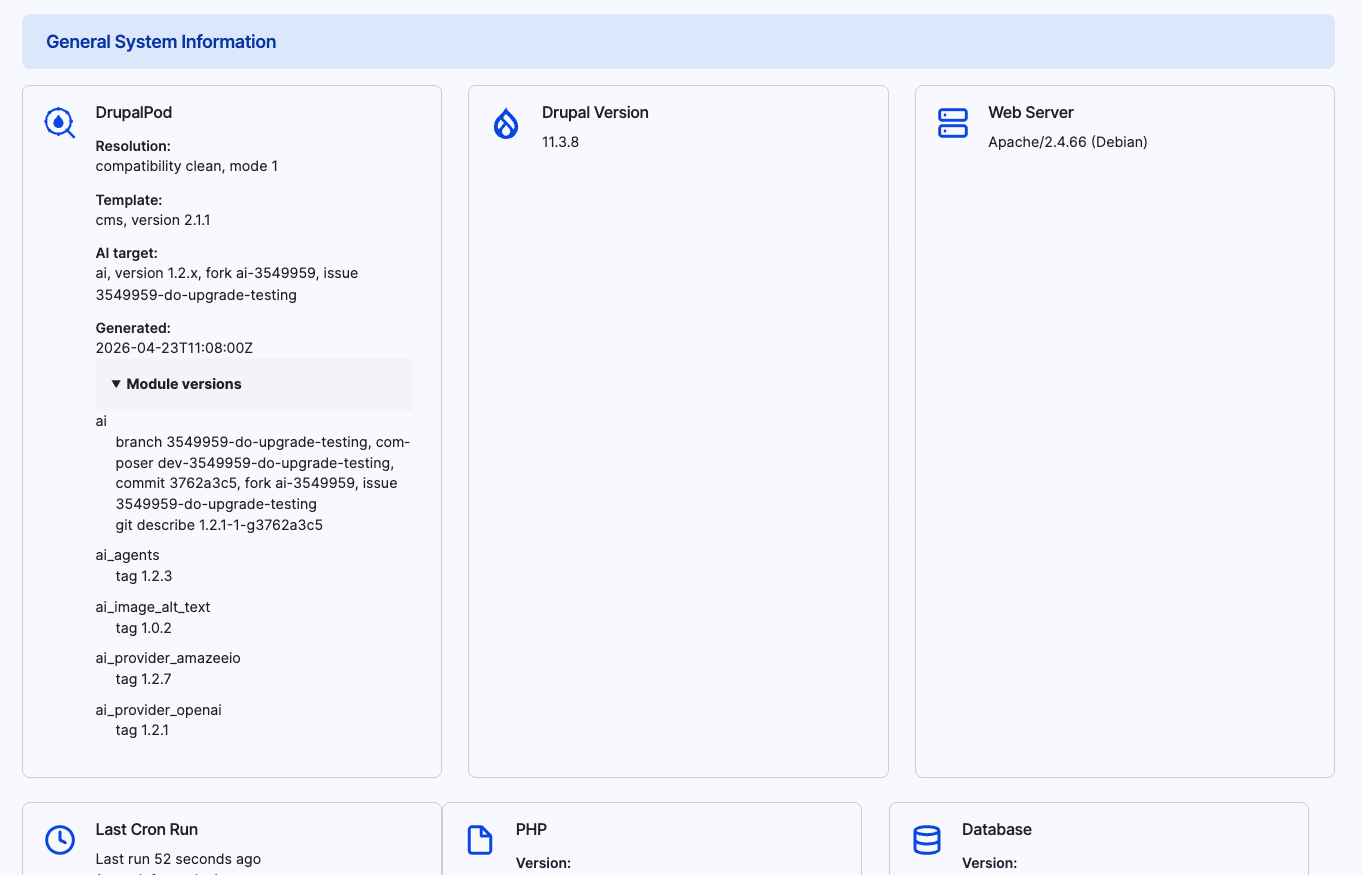The height and width of the screenshot is (875, 1363).
Task: Click the ai_provider_amazeeio module name
Action: click(x=168, y=658)
